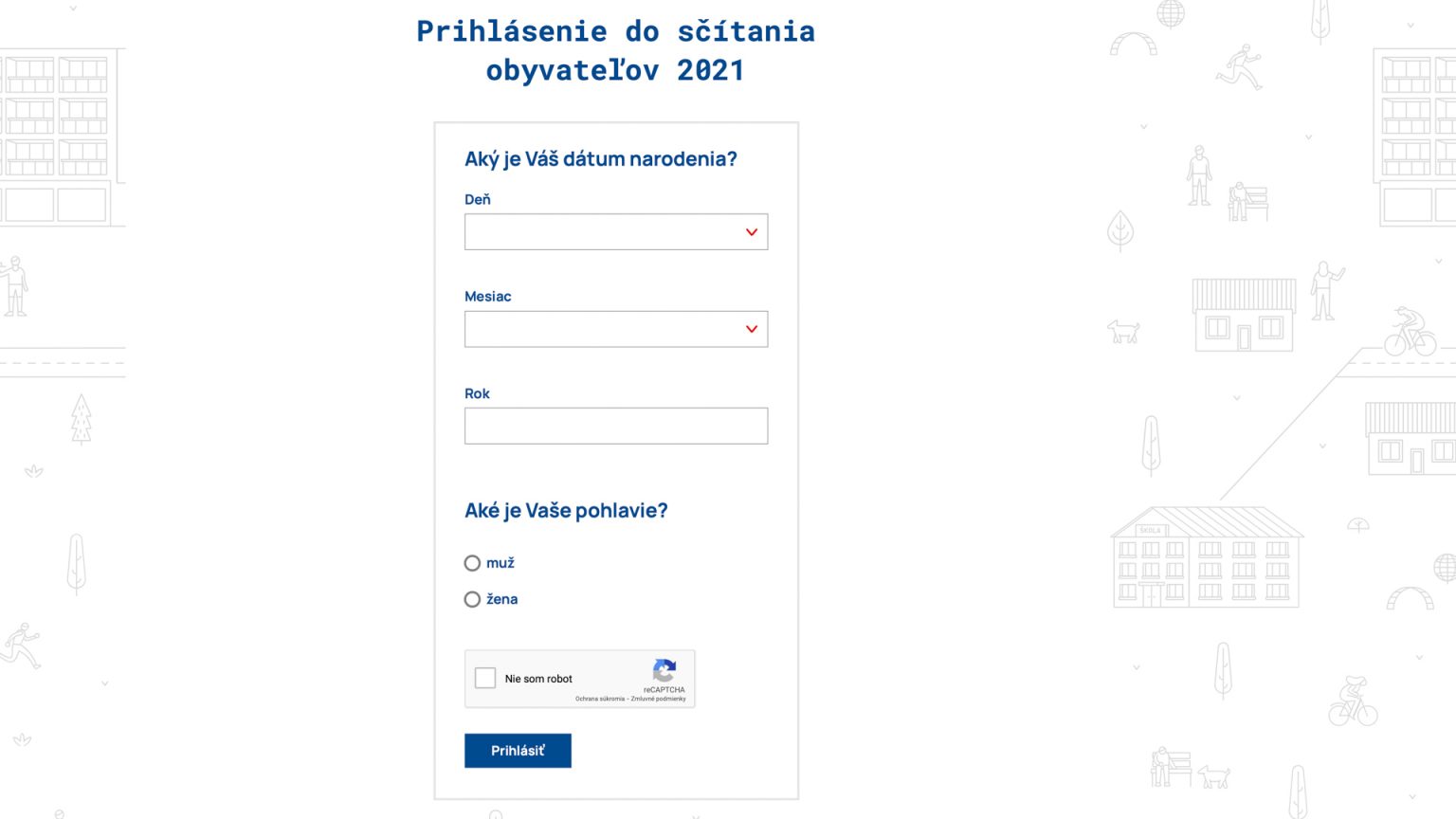The image size is (1456, 819).
Task: Click the globe icon at the top right
Action: 1171,14
